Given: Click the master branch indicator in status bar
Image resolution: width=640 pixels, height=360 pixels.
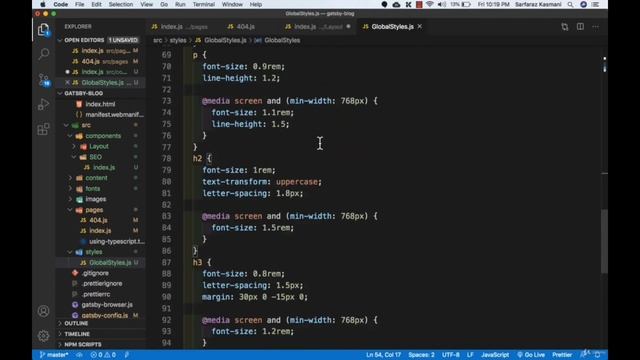Looking at the screenshot, I should click(x=54, y=355).
